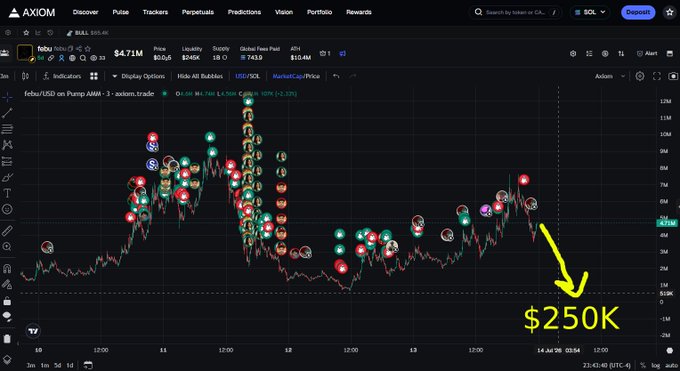Copy the febu token name
Screen dimensions: 680x371
tap(70, 49)
